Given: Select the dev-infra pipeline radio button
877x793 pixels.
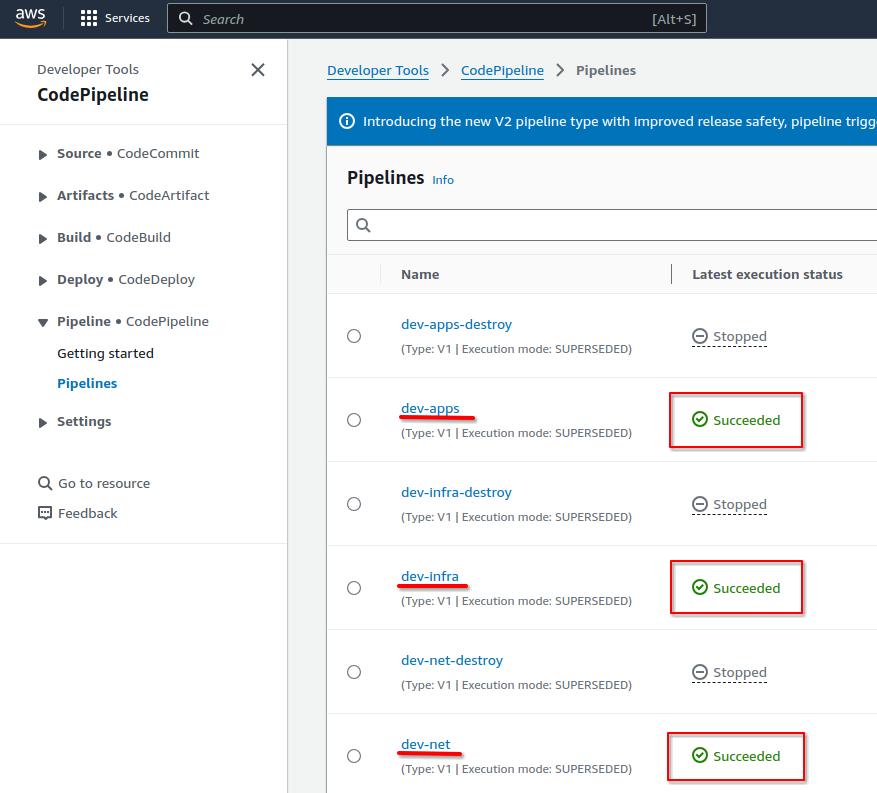Looking at the screenshot, I should tap(354, 588).
